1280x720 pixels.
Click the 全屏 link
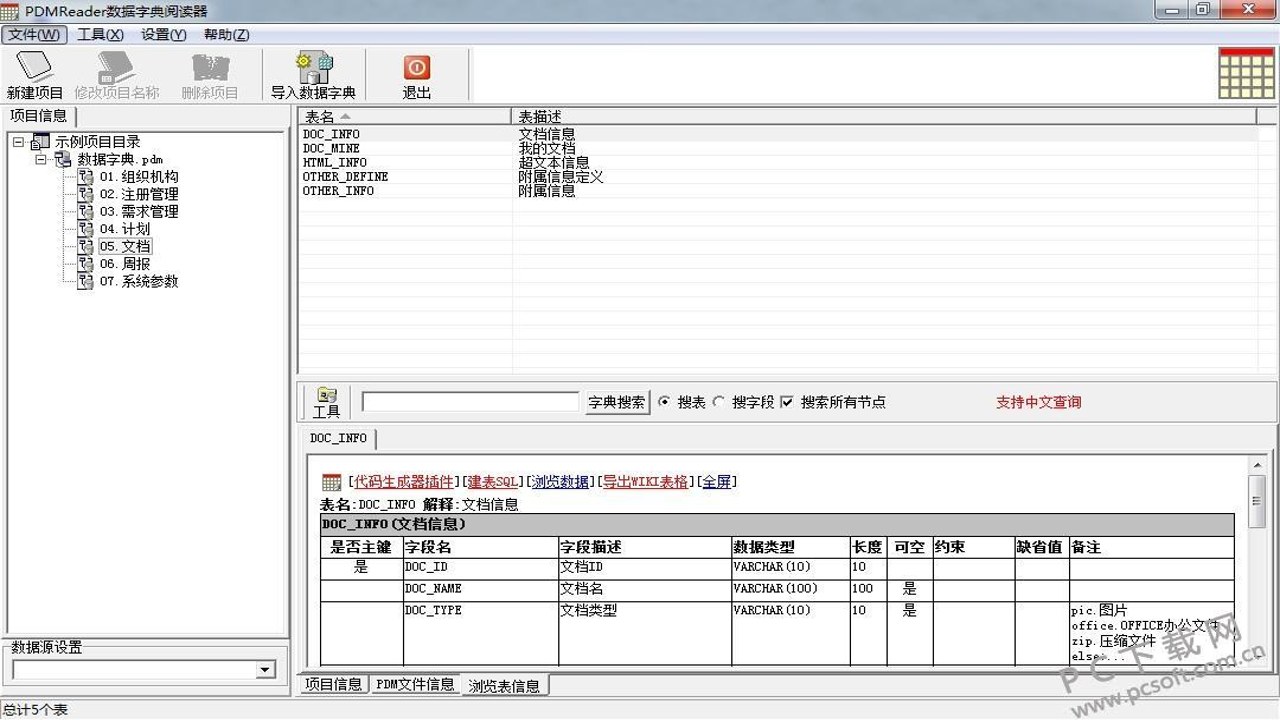click(716, 482)
